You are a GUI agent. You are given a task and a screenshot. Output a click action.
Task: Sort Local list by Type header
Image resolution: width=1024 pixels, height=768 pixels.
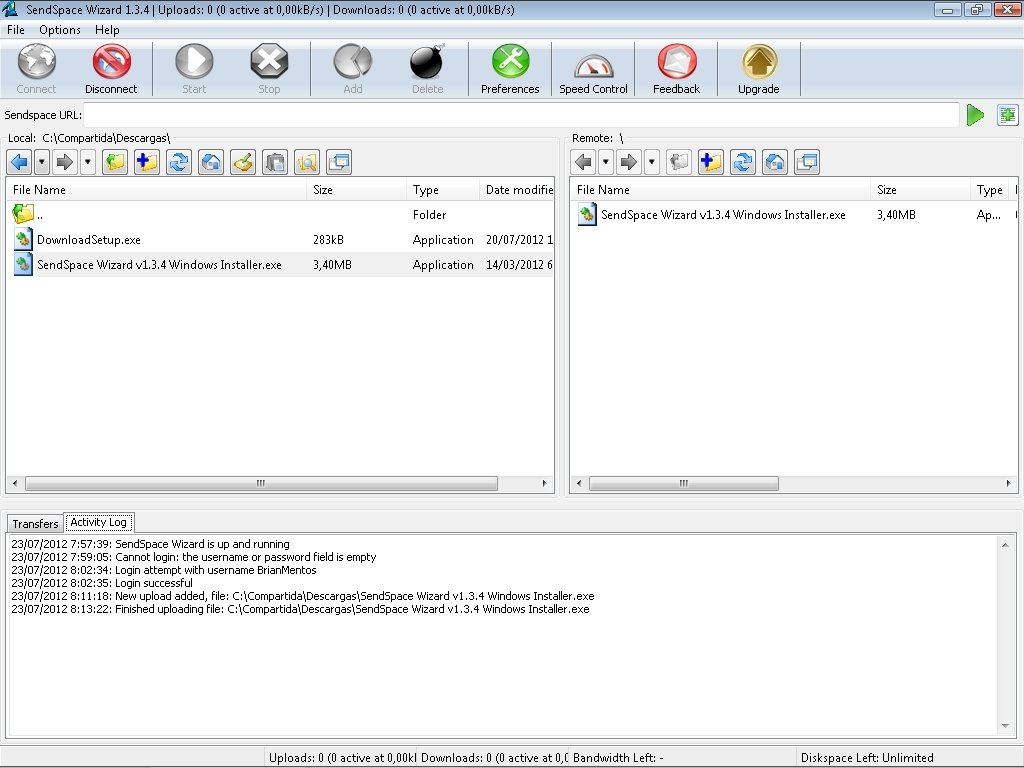coord(443,189)
